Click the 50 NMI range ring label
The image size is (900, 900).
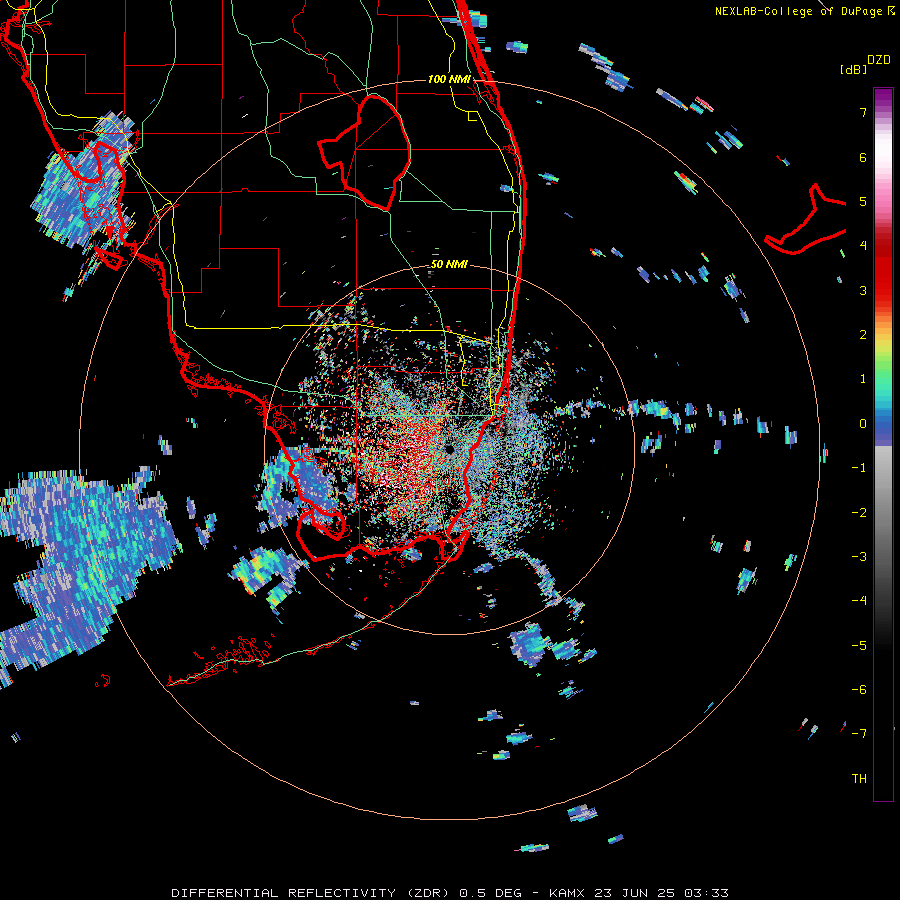449,264
